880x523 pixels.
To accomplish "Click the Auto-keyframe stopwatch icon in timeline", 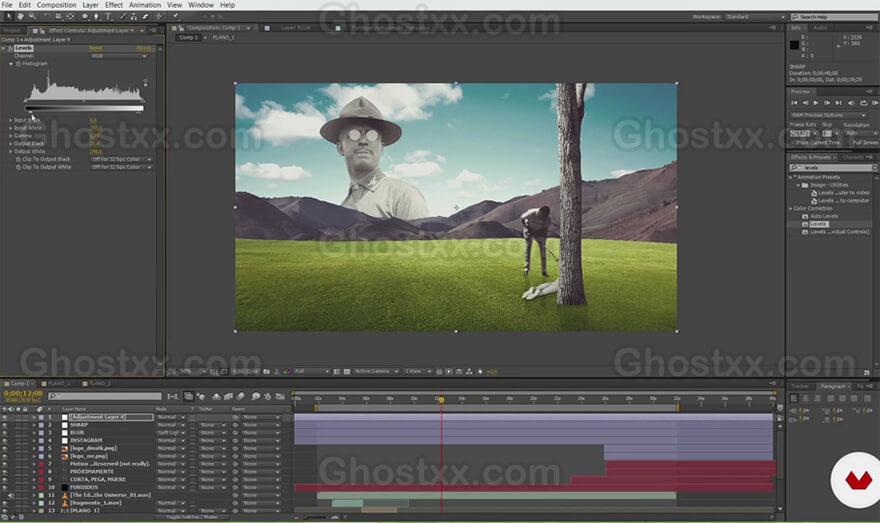I will (x=268, y=396).
